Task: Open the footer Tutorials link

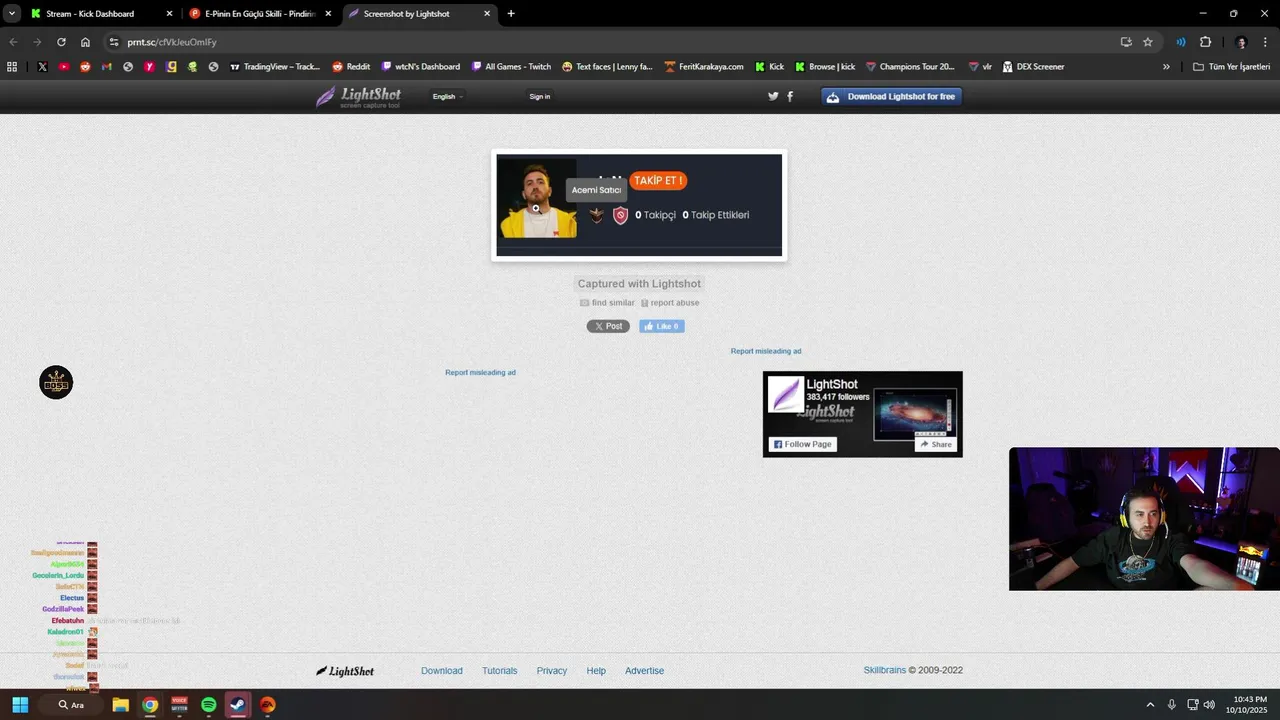Action: point(500,671)
